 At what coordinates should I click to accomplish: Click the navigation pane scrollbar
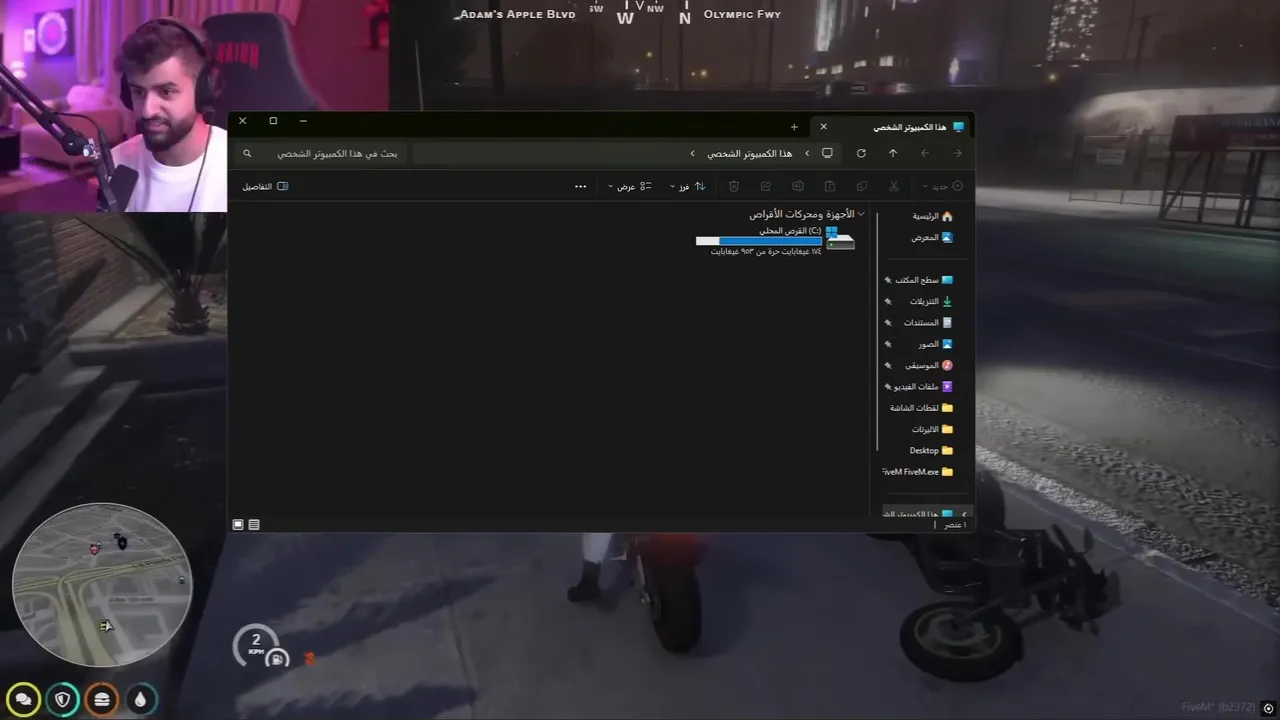point(877,330)
